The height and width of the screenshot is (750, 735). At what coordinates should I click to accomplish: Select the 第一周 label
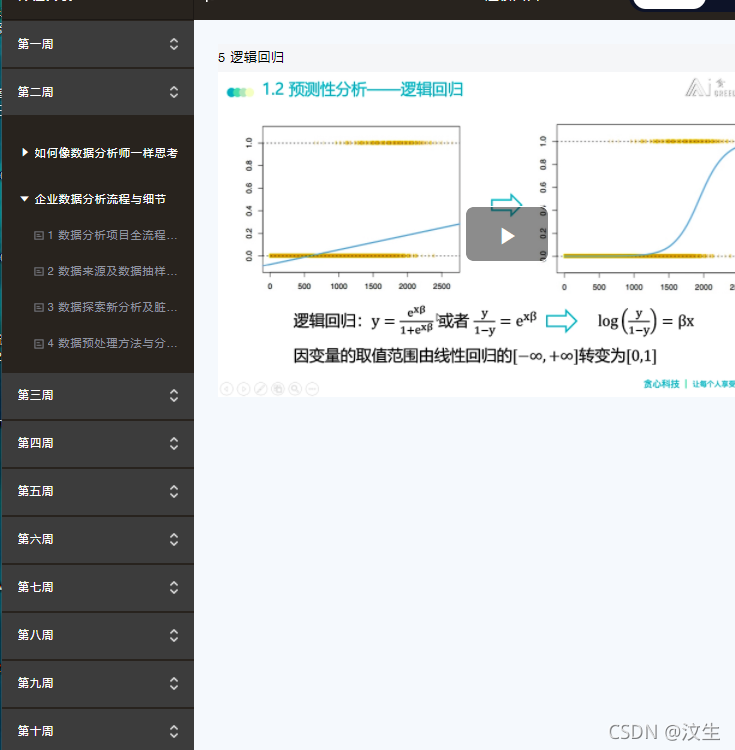[x=35, y=44]
